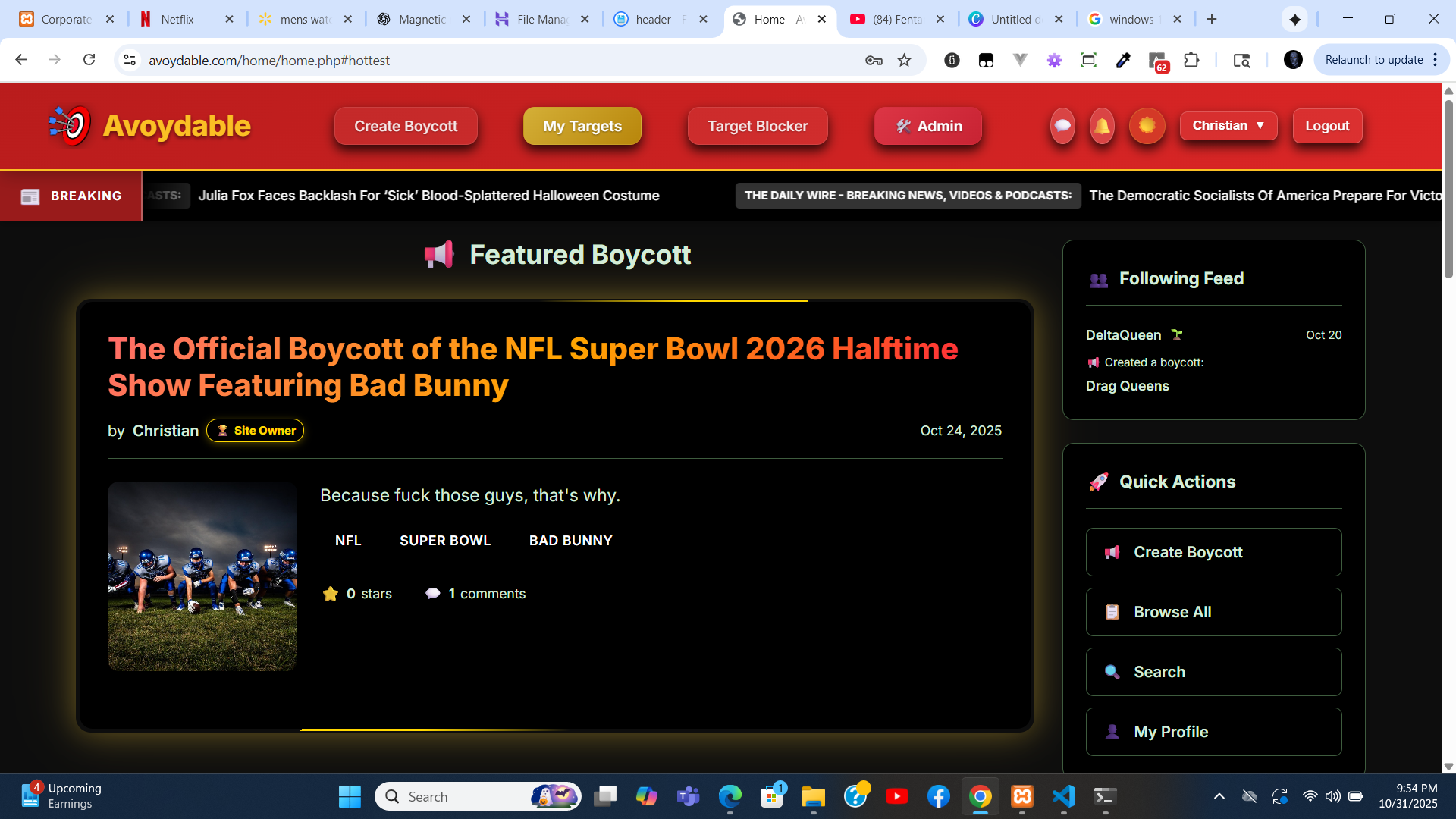
Task: Open the Drag Queens boycott link
Action: point(1127,386)
